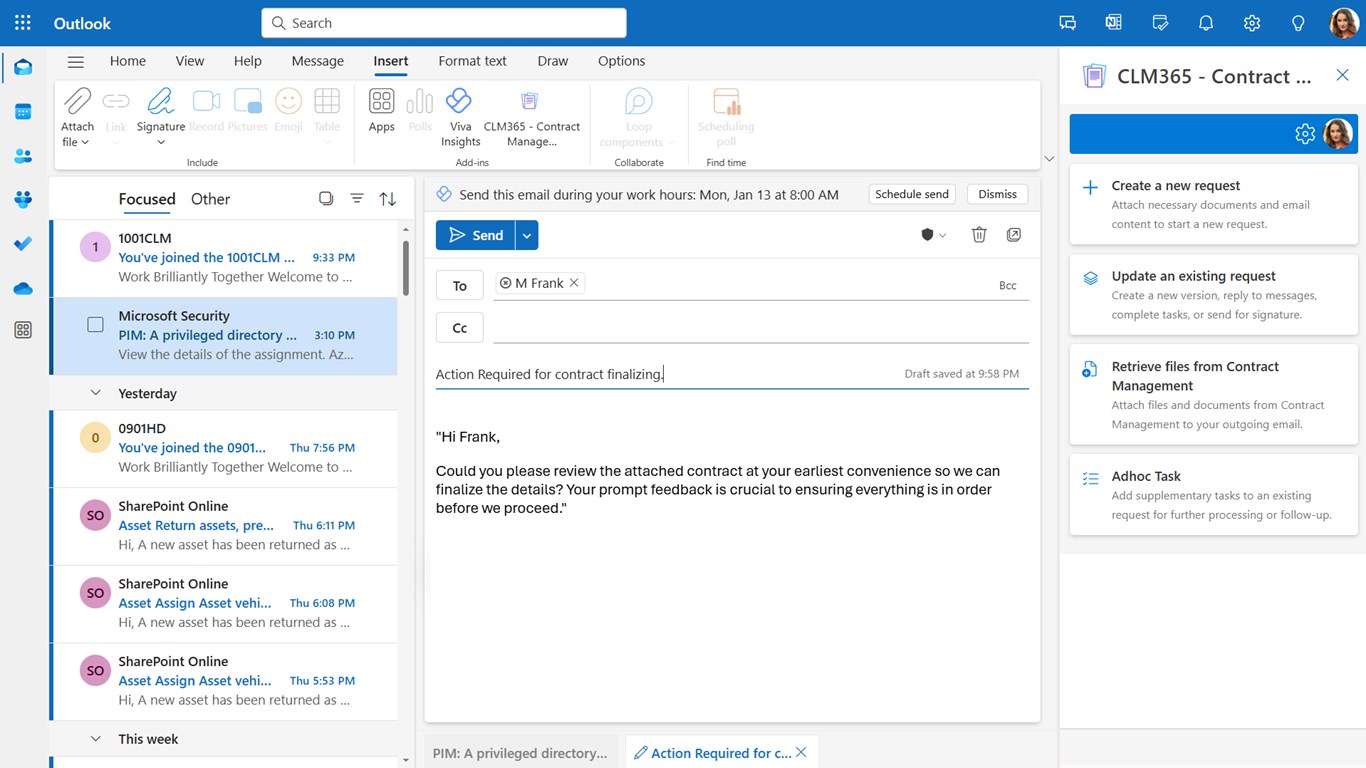Select Retrieve files from Contract Management
Image resolution: width=1366 pixels, height=768 pixels.
pyautogui.click(x=1214, y=394)
